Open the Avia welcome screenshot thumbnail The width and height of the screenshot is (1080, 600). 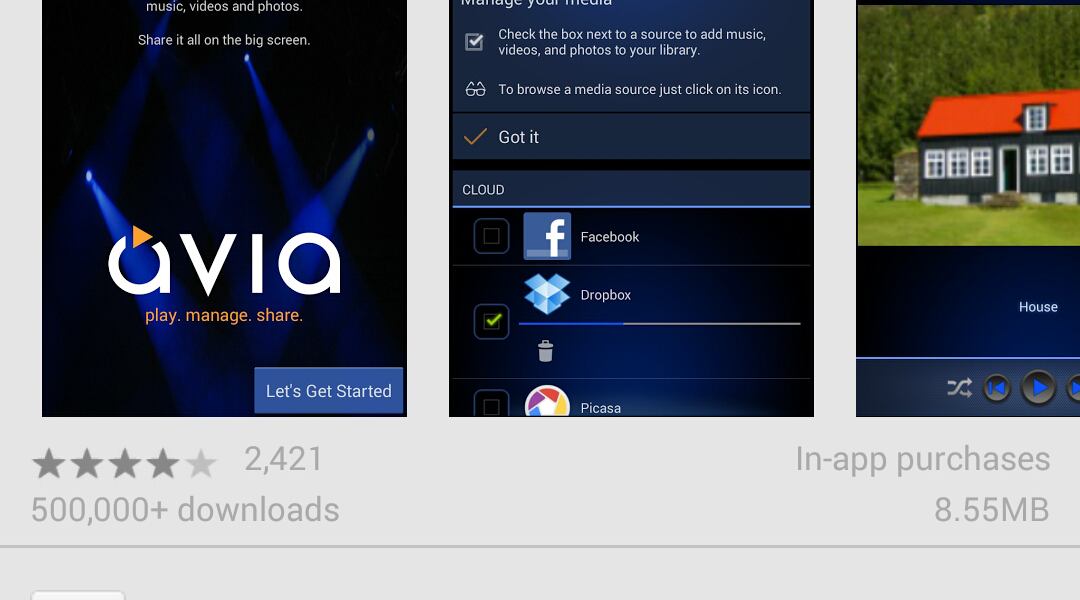click(225, 208)
